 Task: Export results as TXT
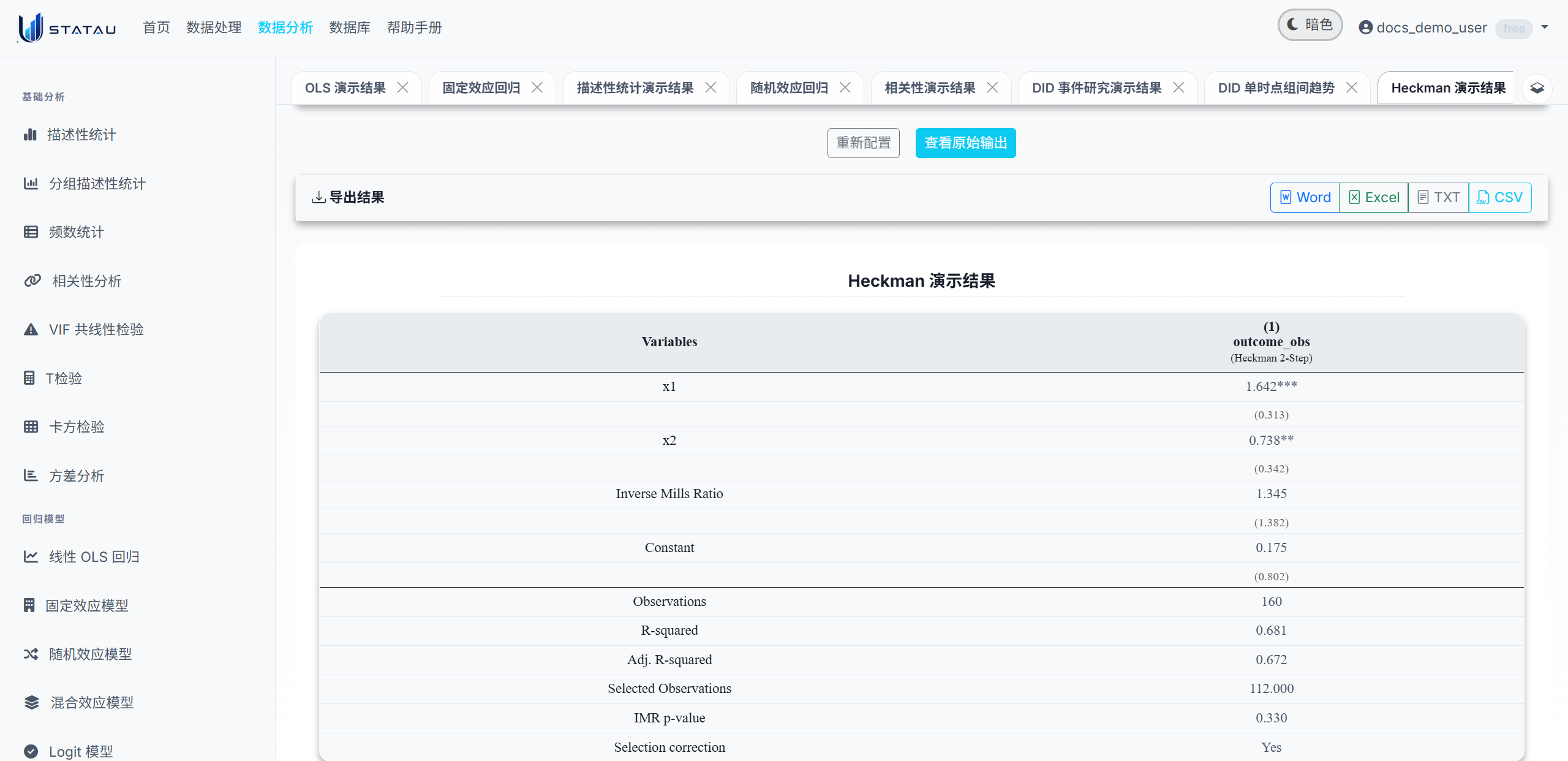click(1438, 197)
